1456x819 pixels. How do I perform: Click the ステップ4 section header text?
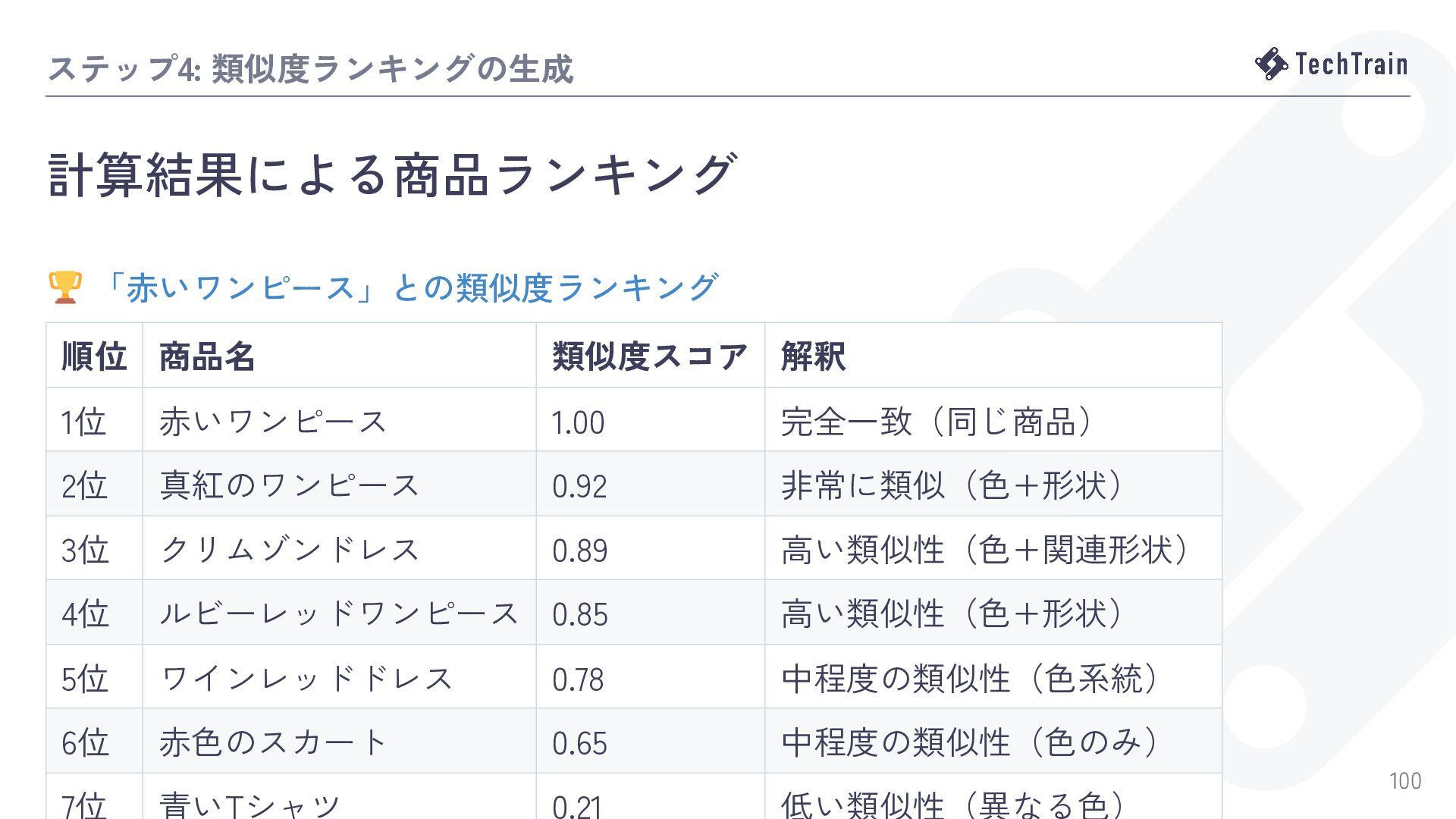[310, 68]
